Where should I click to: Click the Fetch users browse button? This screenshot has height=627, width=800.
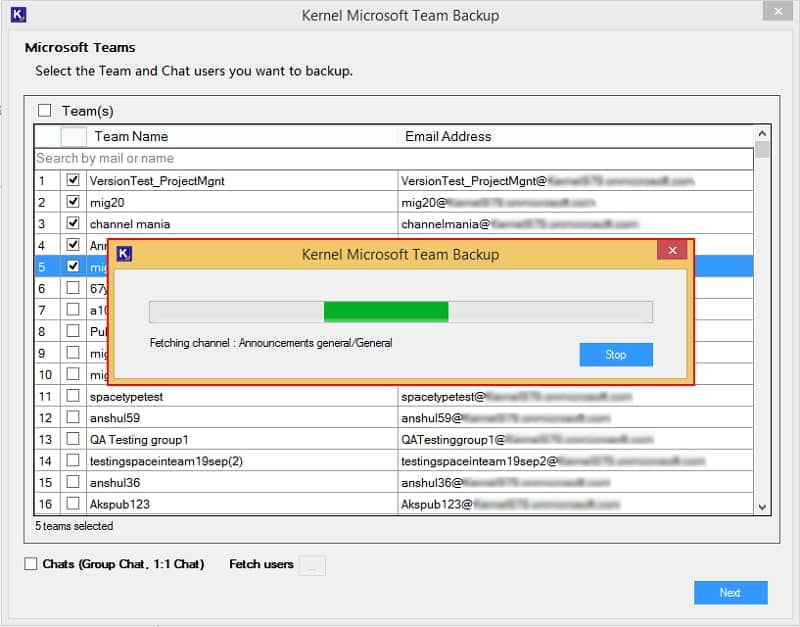pyautogui.click(x=312, y=565)
